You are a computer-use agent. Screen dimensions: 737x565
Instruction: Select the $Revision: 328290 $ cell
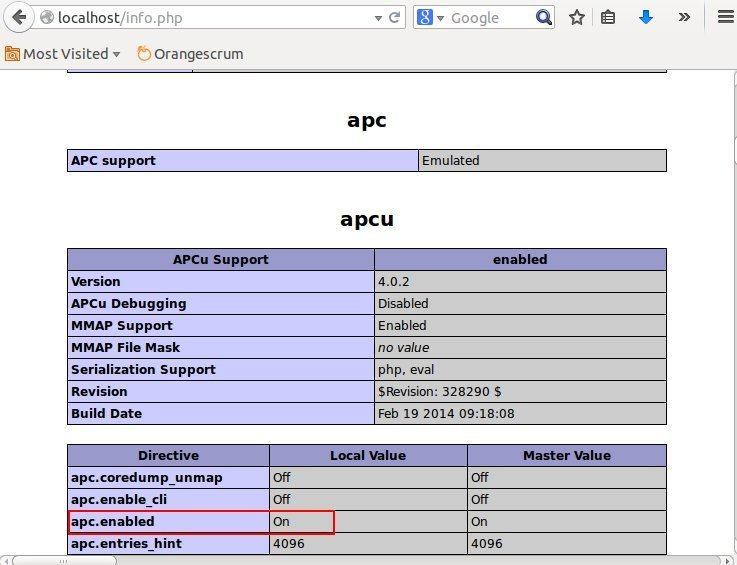[x=520, y=392]
